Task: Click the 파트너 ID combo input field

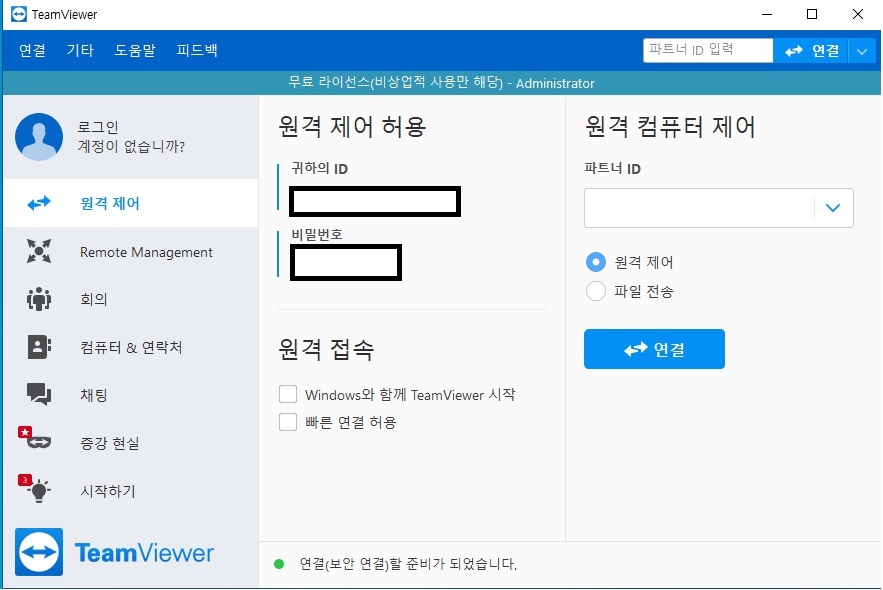Action: pos(699,208)
